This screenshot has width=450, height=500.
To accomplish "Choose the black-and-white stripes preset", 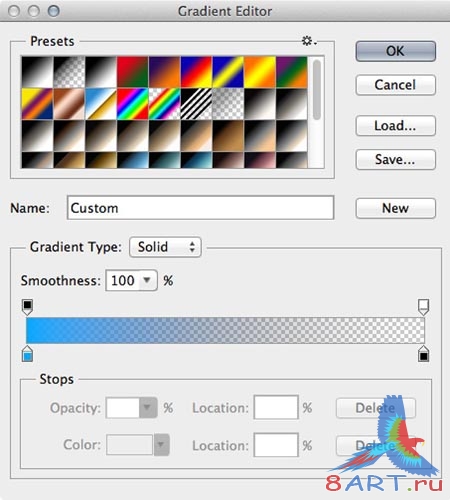I will (196, 104).
